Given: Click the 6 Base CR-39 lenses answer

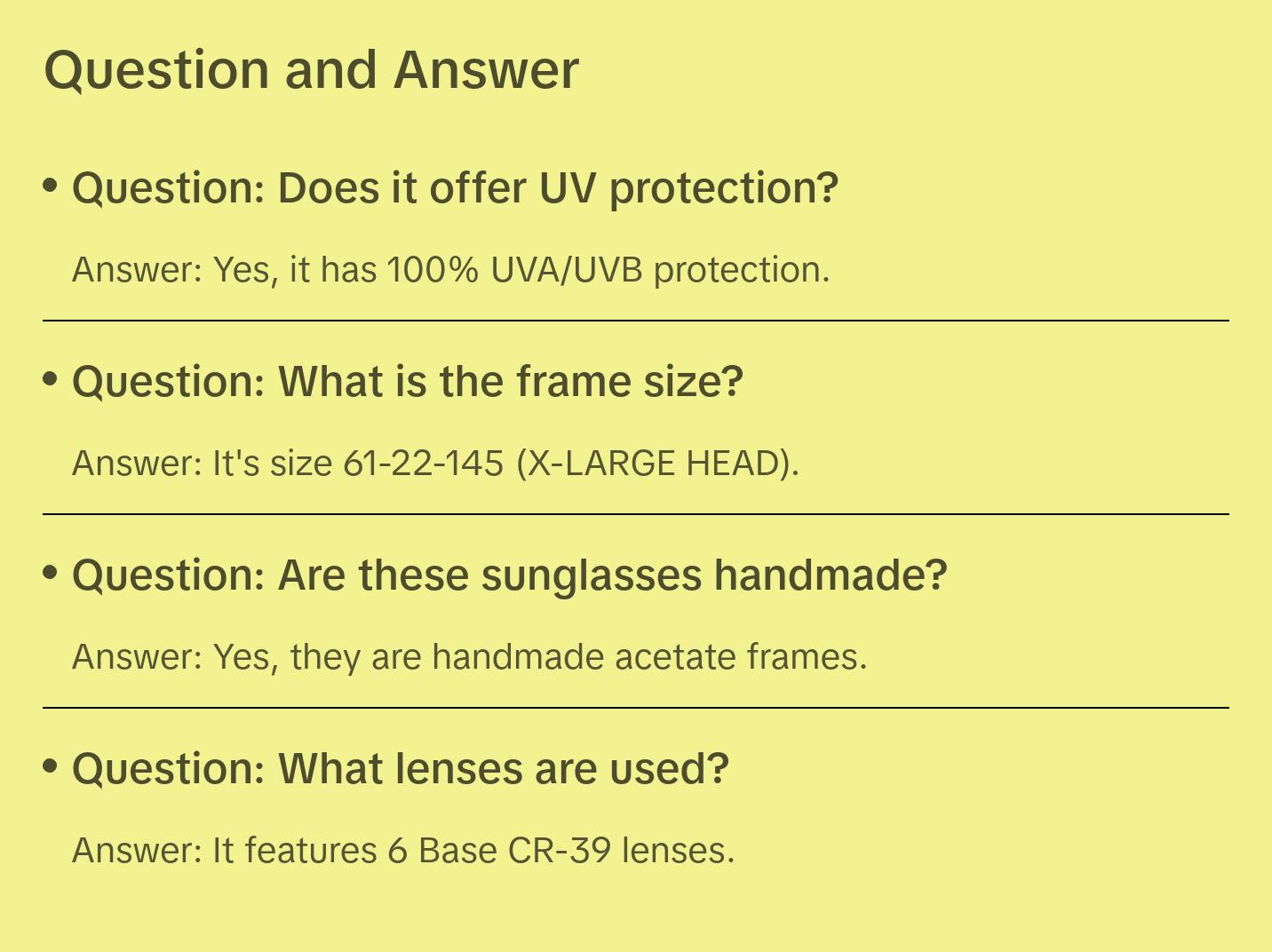Looking at the screenshot, I should pos(403,851).
